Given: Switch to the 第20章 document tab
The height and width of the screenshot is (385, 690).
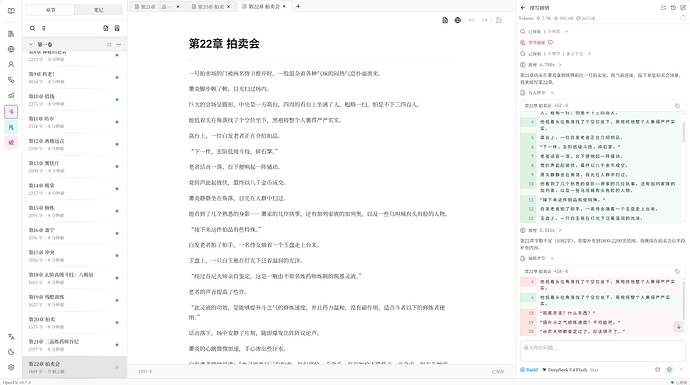Looking at the screenshot, I should [x=210, y=7].
